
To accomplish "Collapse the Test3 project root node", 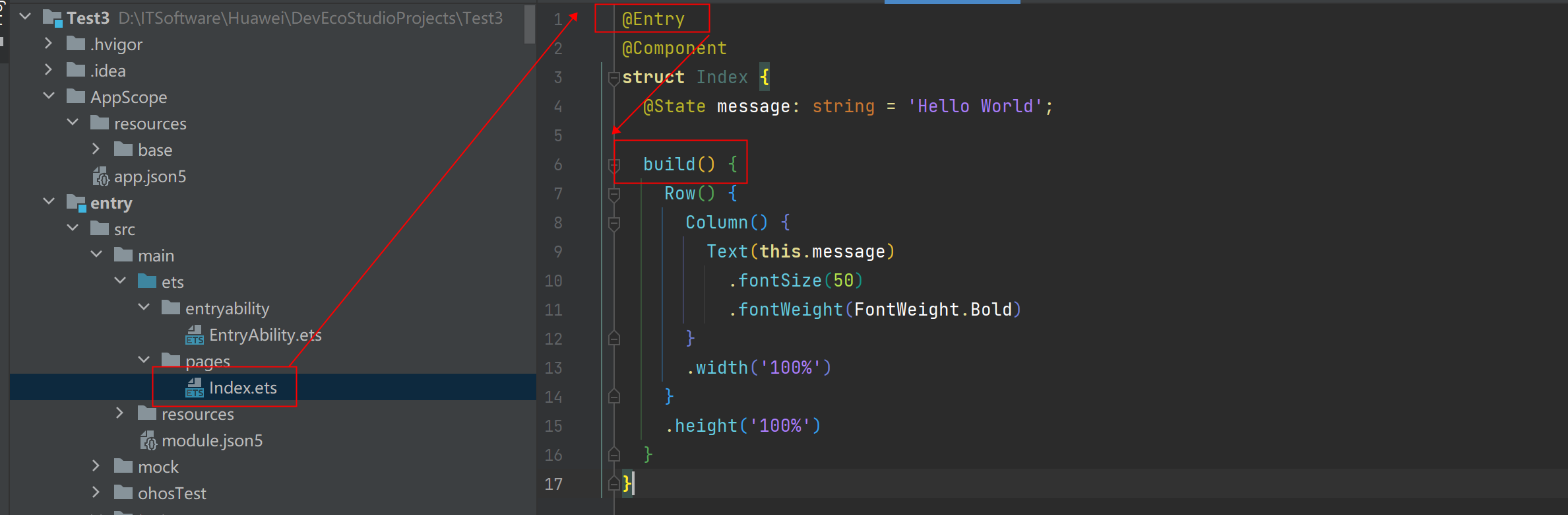I will pyautogui.click(x=25, y=17).
